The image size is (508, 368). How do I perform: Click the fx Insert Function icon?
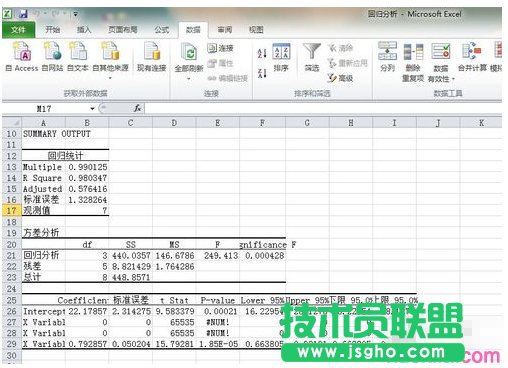pos(137,108)
